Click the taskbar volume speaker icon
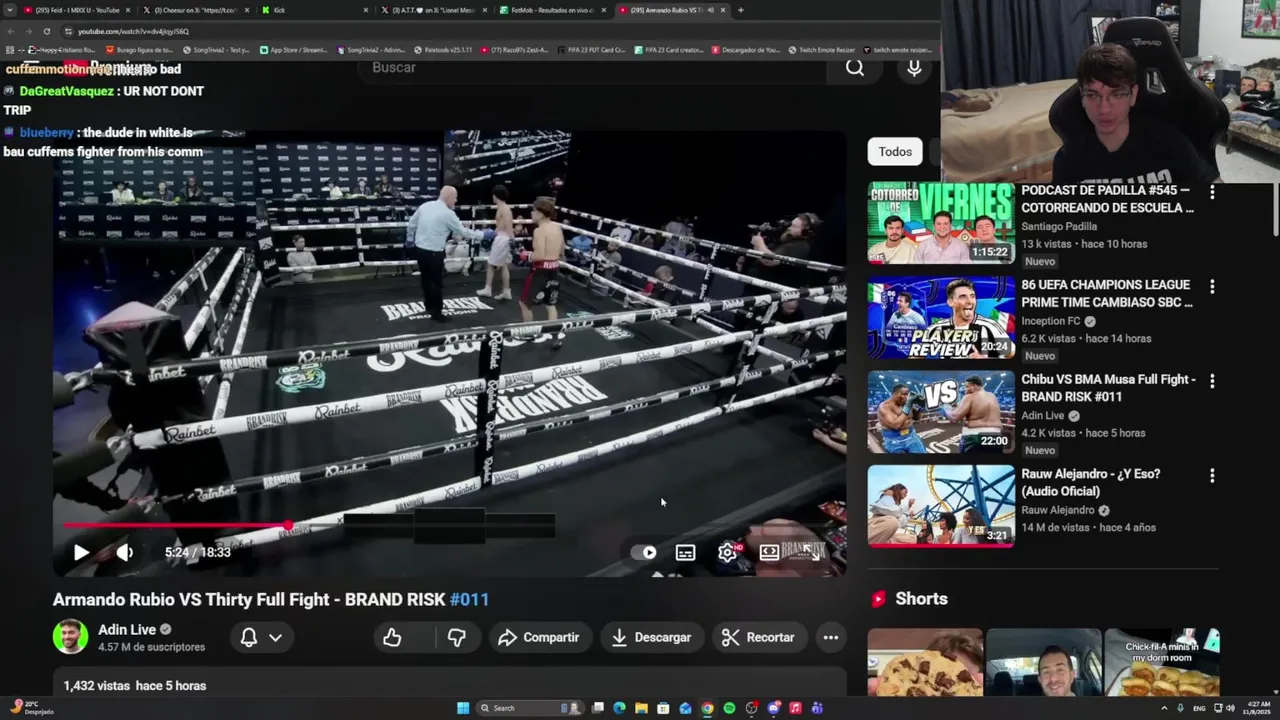This screenshot has width=1280, height=720. coord(1230,708)
